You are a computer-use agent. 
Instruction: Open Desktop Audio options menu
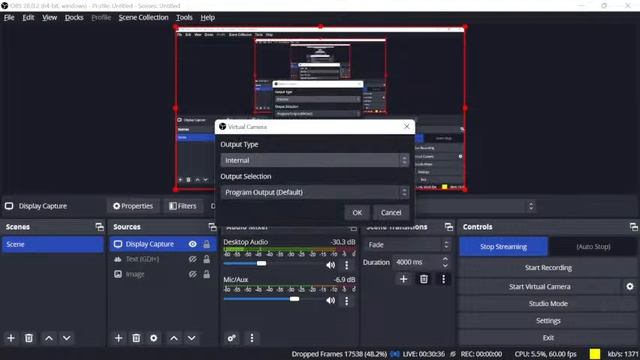(347, 265)
